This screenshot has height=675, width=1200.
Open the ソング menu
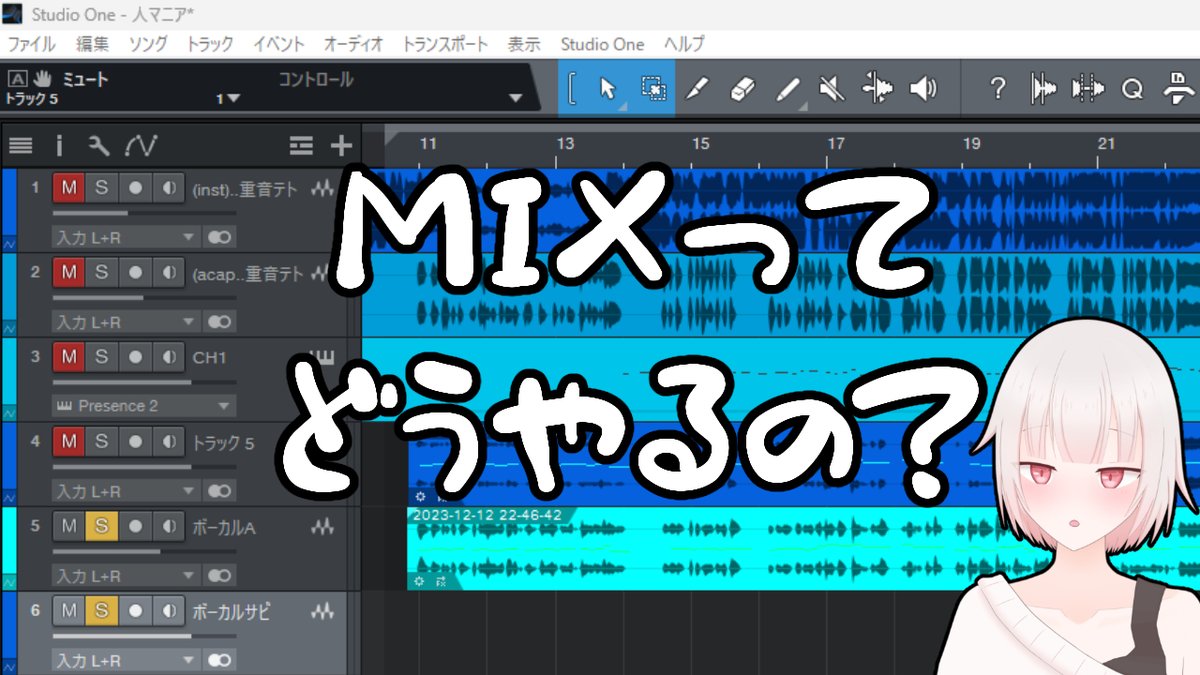[148, 44]
